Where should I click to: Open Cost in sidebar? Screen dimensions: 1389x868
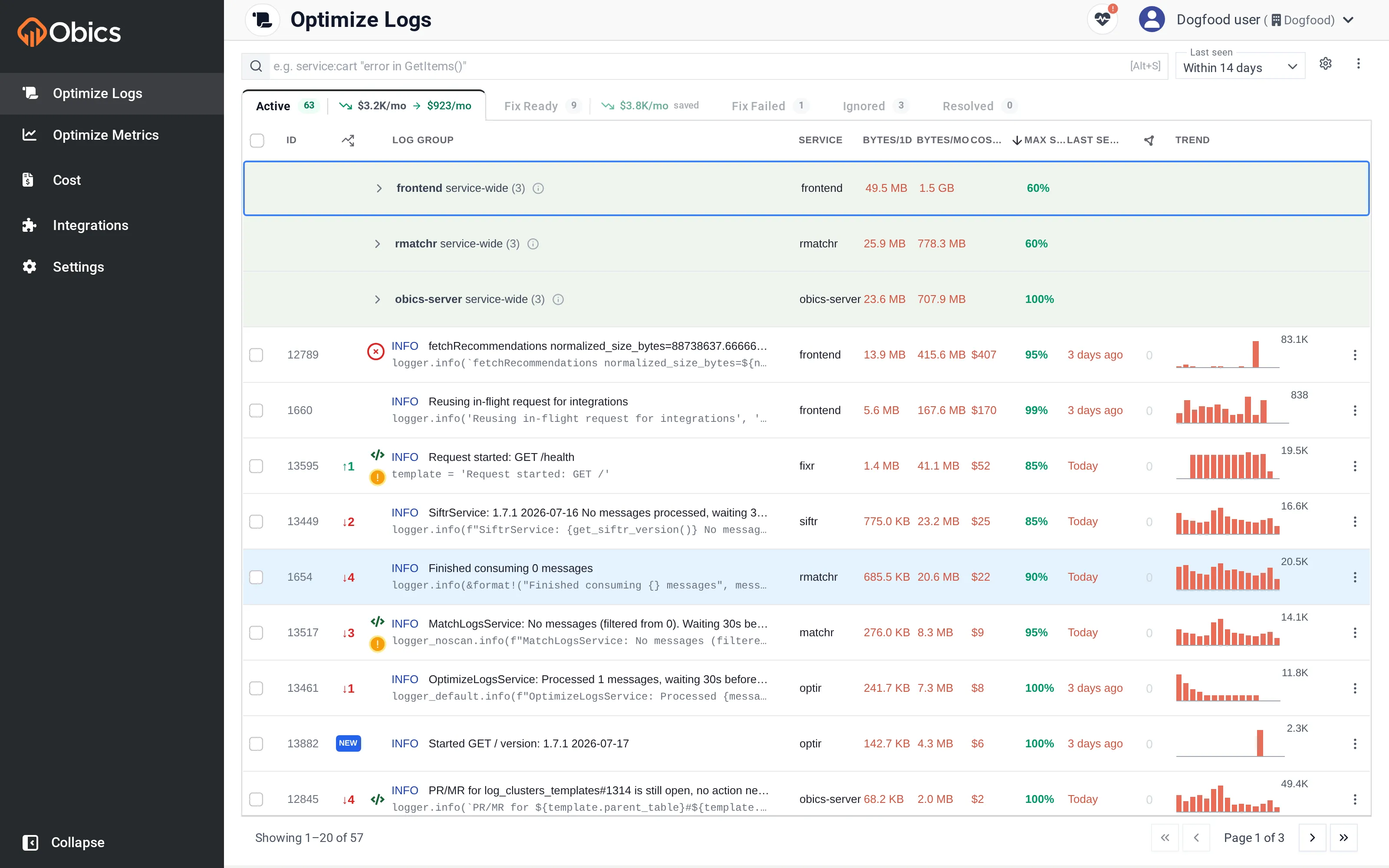112,180
